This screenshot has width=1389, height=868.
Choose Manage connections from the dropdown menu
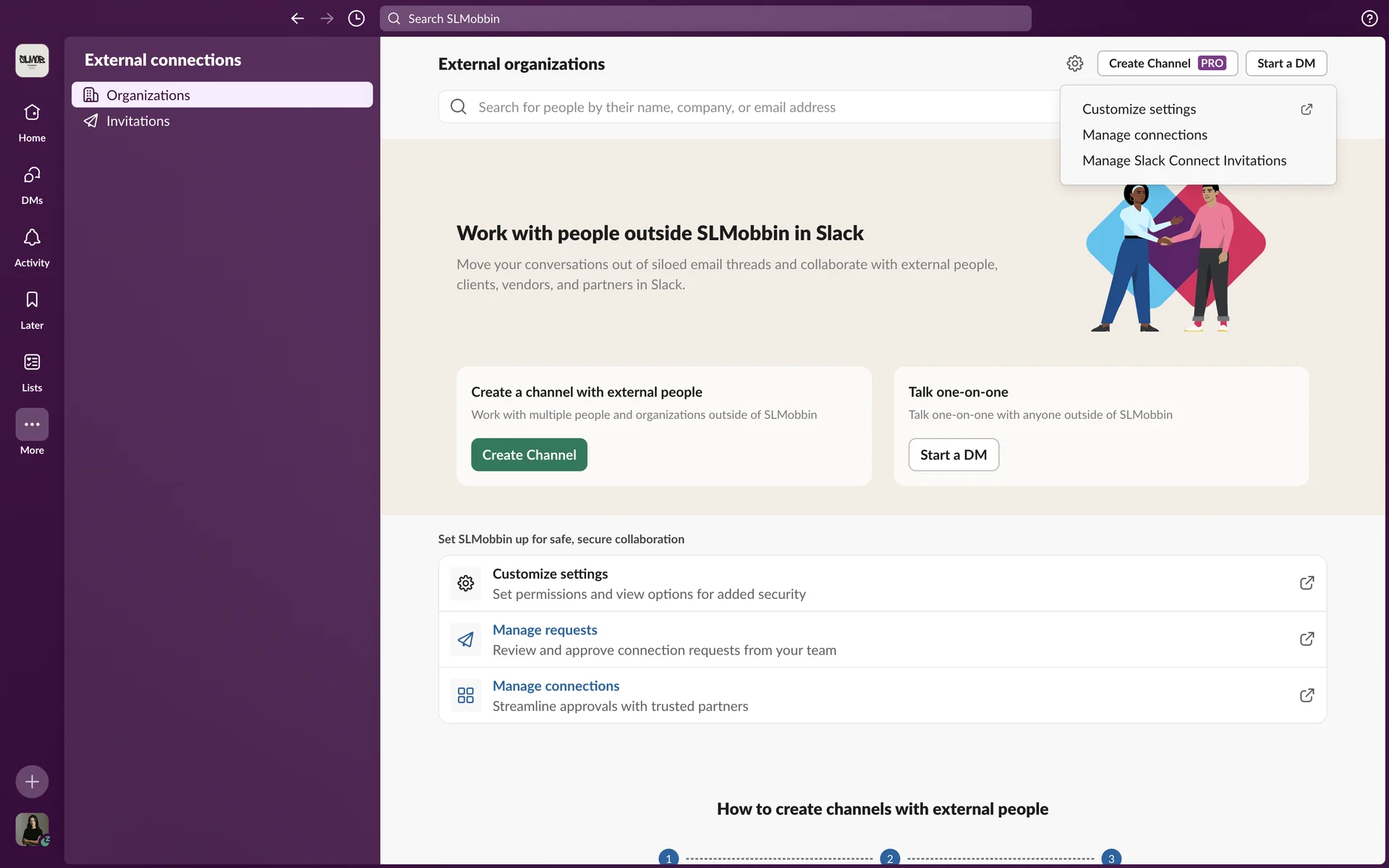1144,135
